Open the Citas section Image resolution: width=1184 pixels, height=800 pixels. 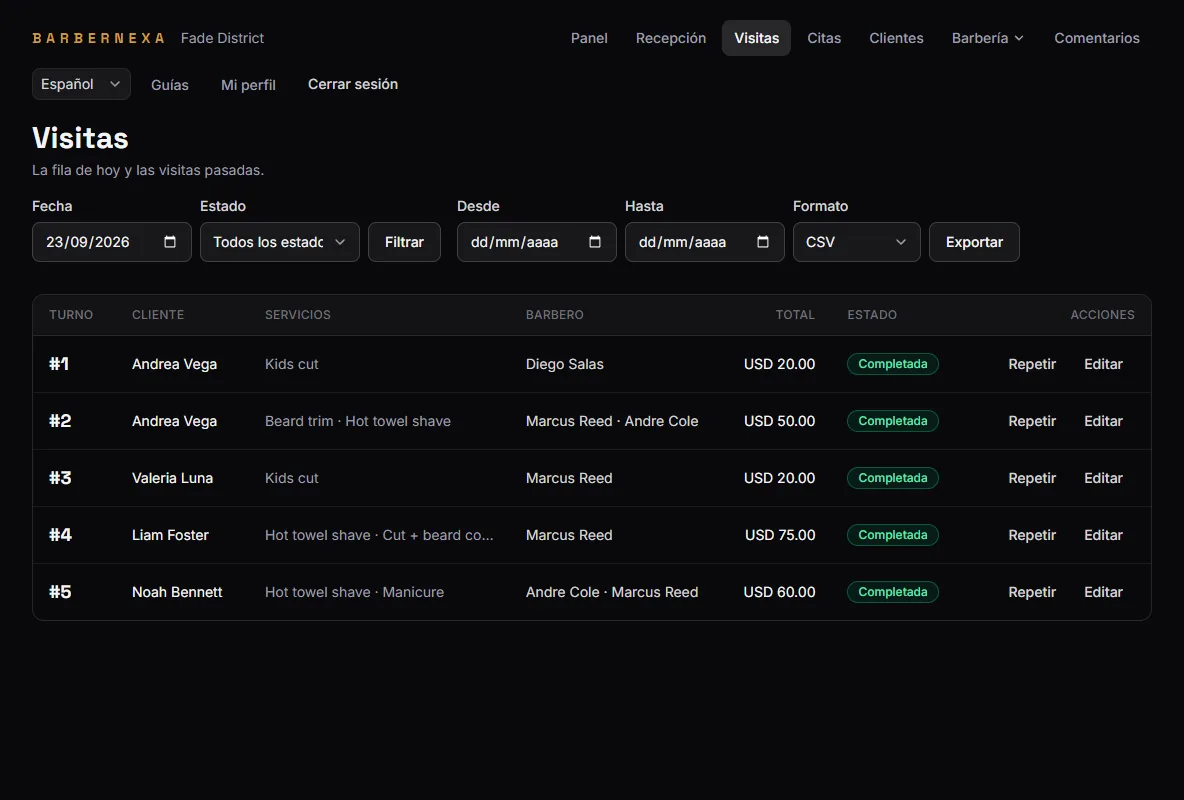click(824, 38)
